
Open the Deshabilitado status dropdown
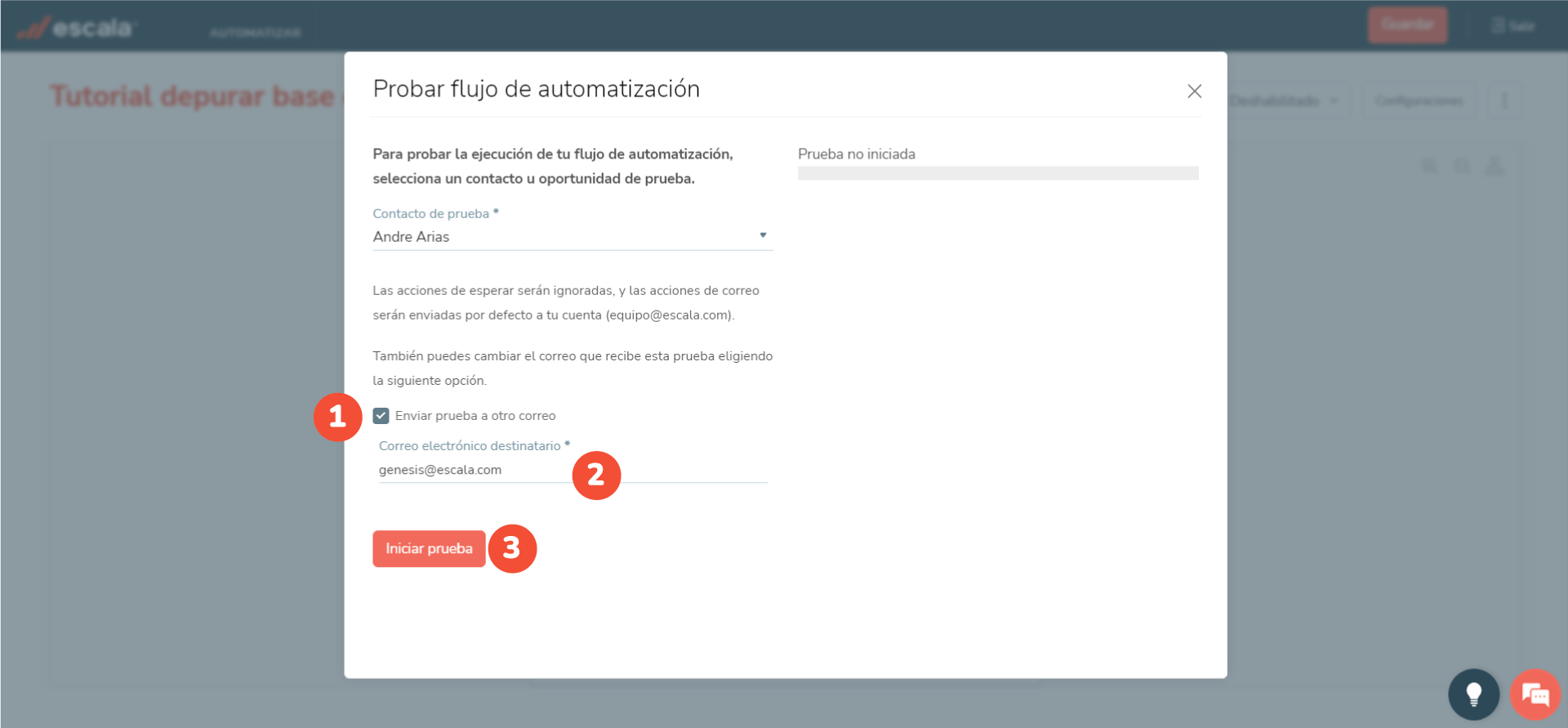[x=1285, y=101]
